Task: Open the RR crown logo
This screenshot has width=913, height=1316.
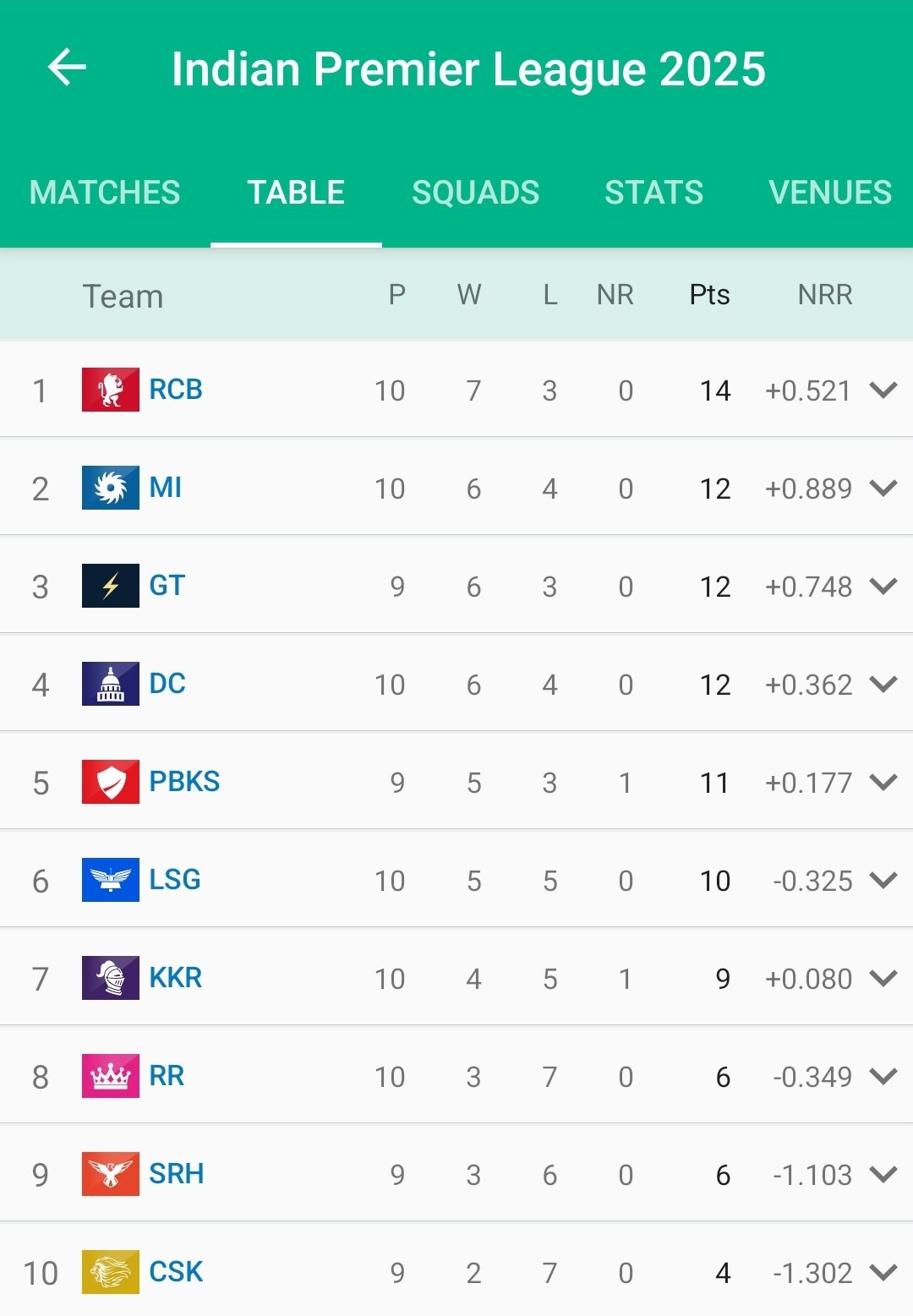Action: [111, 1076]
